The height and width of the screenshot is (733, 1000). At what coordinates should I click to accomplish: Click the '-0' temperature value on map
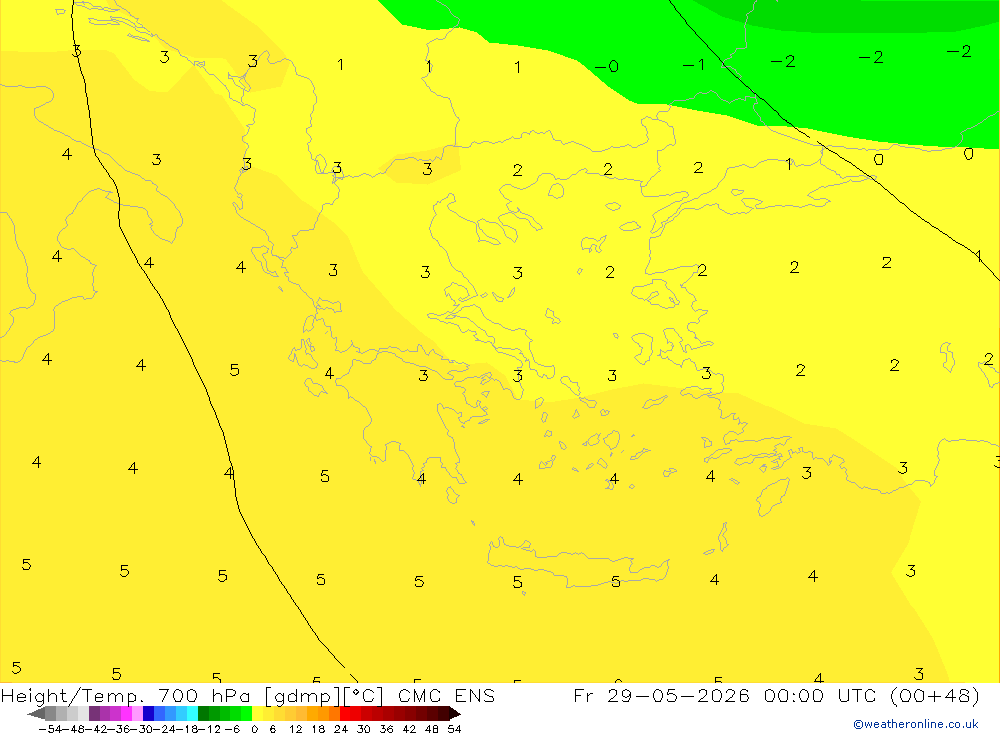[607, 66]
